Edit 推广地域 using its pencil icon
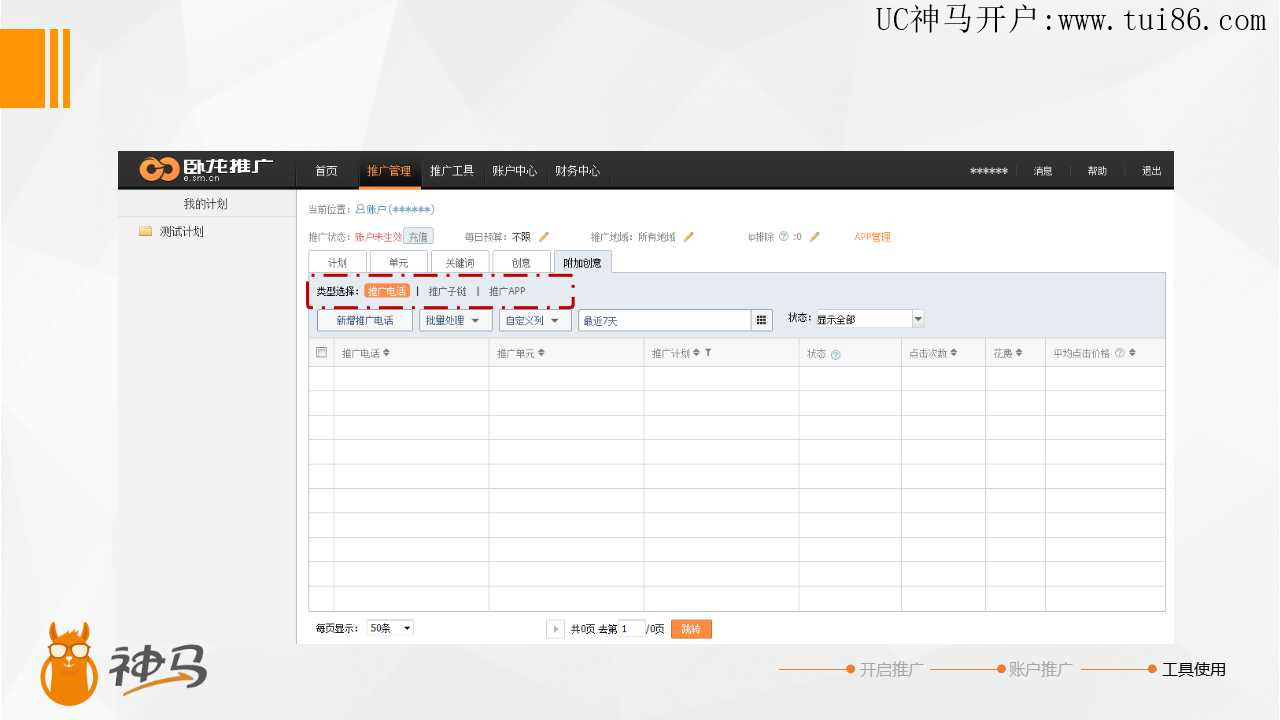 click(x=689, y=237)
